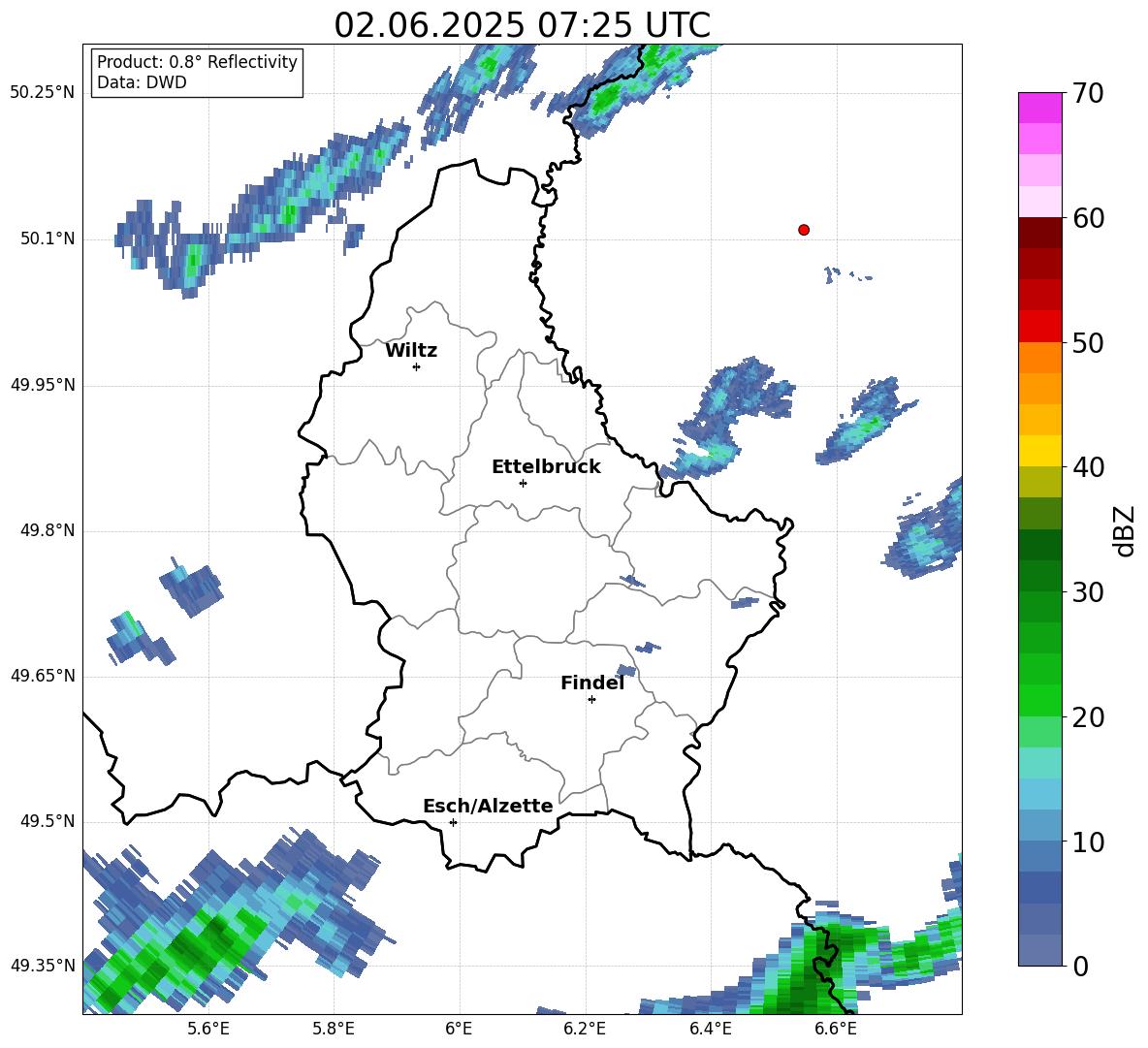
Task: Click the 0 value on colorbar
Action: pos(1080,966)
